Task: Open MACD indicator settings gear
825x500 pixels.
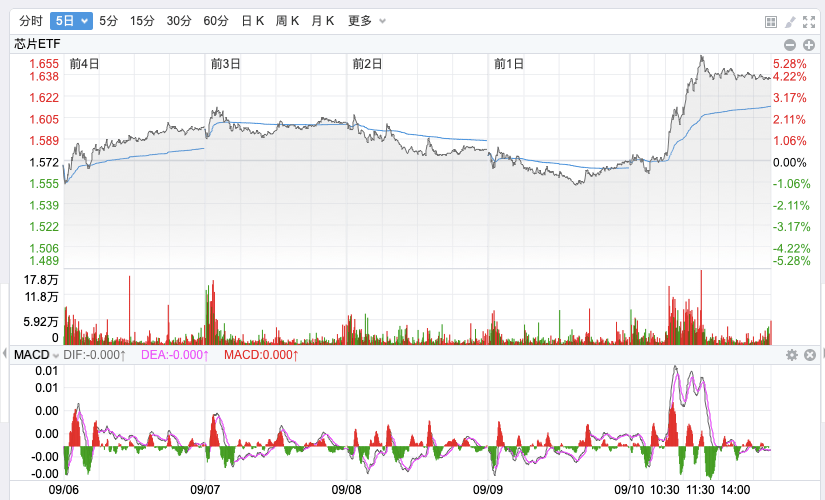Action: 791,355
